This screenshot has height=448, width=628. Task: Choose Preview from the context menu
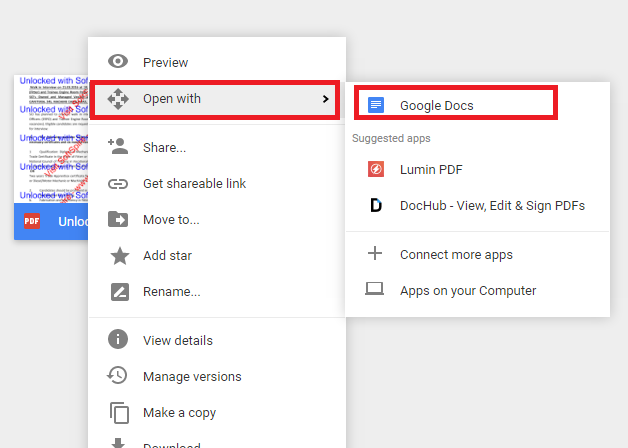tap(217, 62)
